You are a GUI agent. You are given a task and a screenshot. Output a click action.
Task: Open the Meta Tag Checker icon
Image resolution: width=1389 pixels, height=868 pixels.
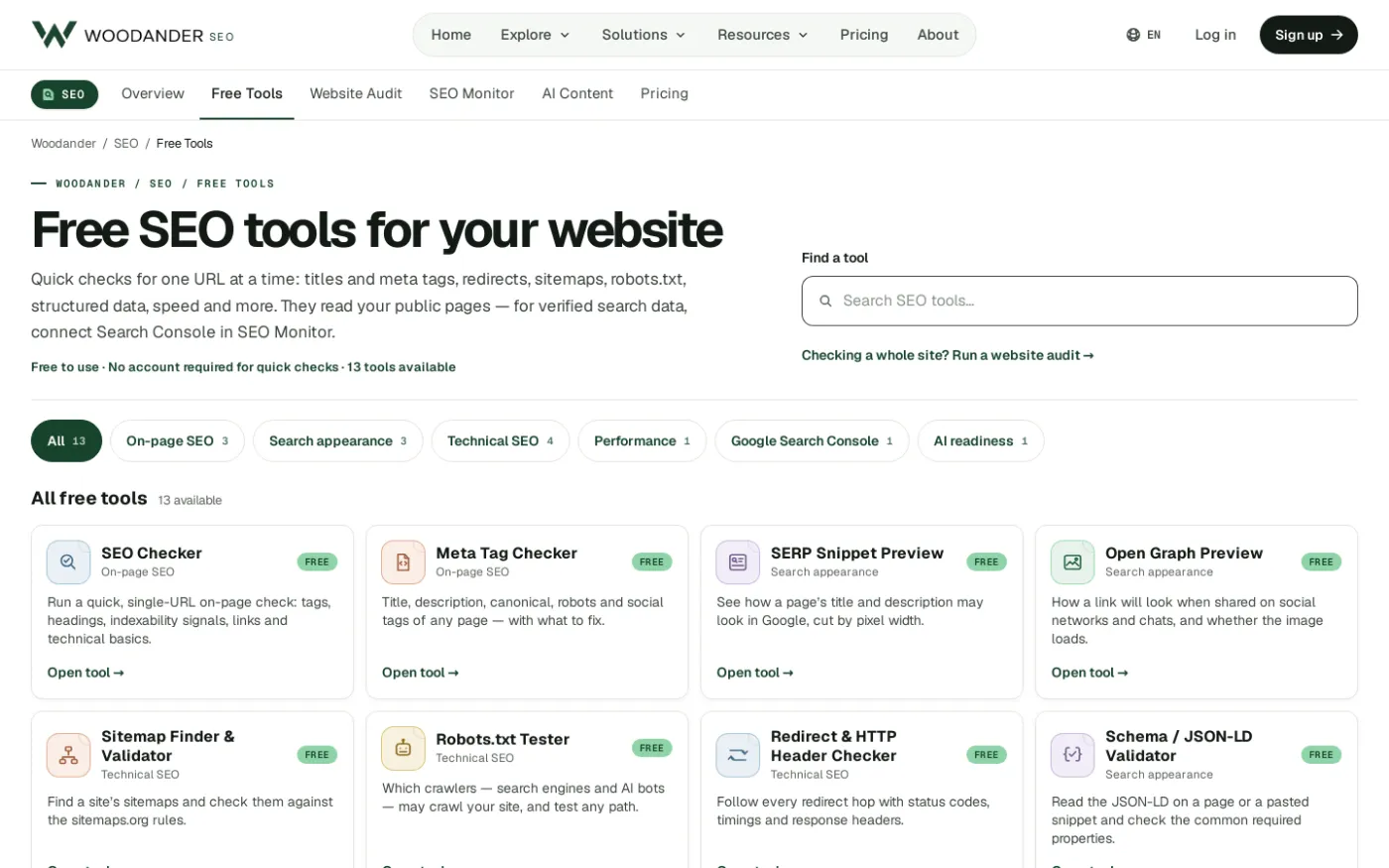coord(403,561)
